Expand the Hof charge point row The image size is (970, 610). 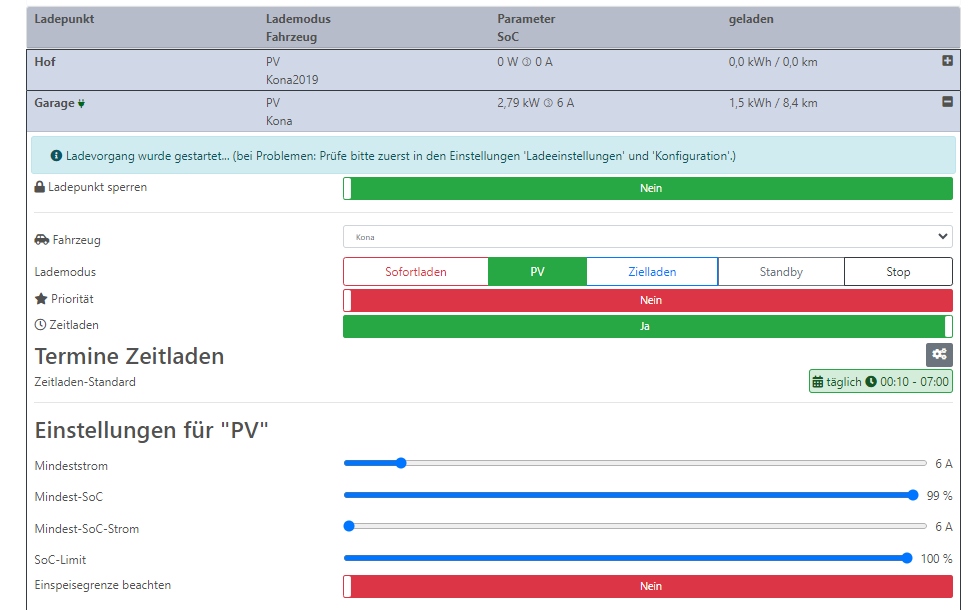(947, 61)
